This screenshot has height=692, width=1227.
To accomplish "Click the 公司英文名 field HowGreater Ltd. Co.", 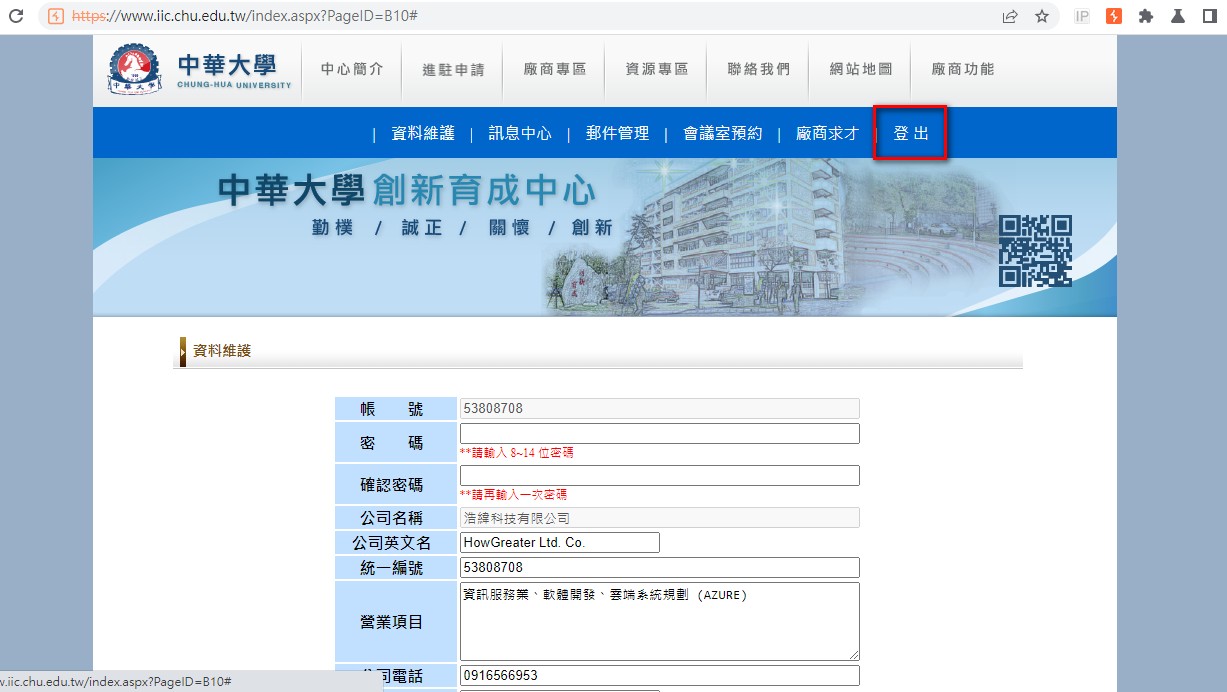I will coord(560,542).
